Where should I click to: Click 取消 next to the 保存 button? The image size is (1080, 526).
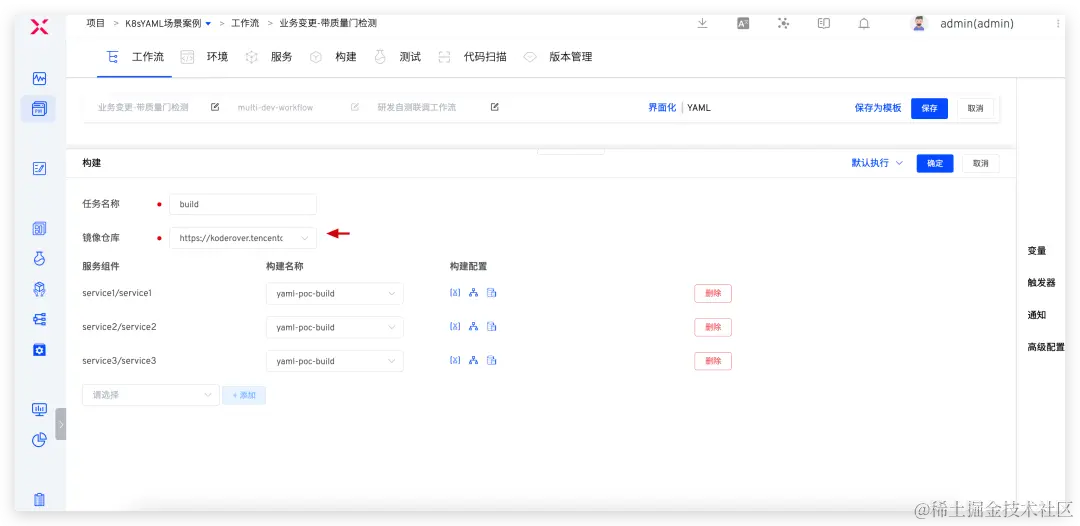pyautogui.click(x=975, y=108)
